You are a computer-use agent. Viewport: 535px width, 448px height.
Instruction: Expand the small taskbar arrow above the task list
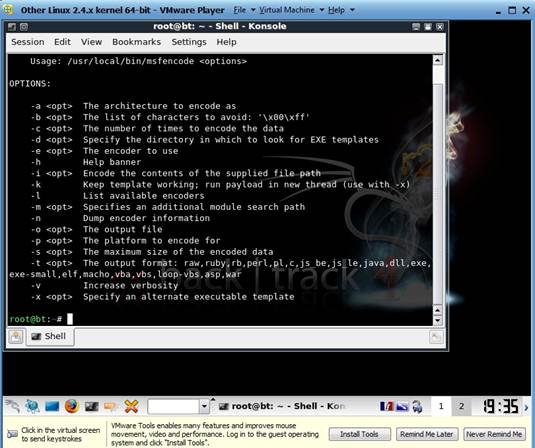(x=213, y=399)
